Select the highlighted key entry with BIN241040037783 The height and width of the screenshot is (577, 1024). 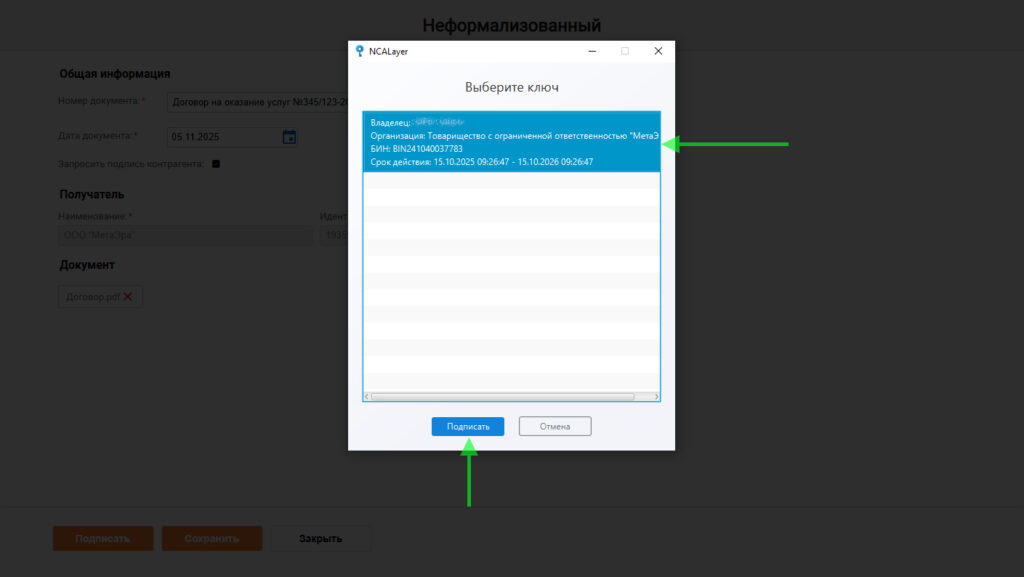tap(510, 141)
